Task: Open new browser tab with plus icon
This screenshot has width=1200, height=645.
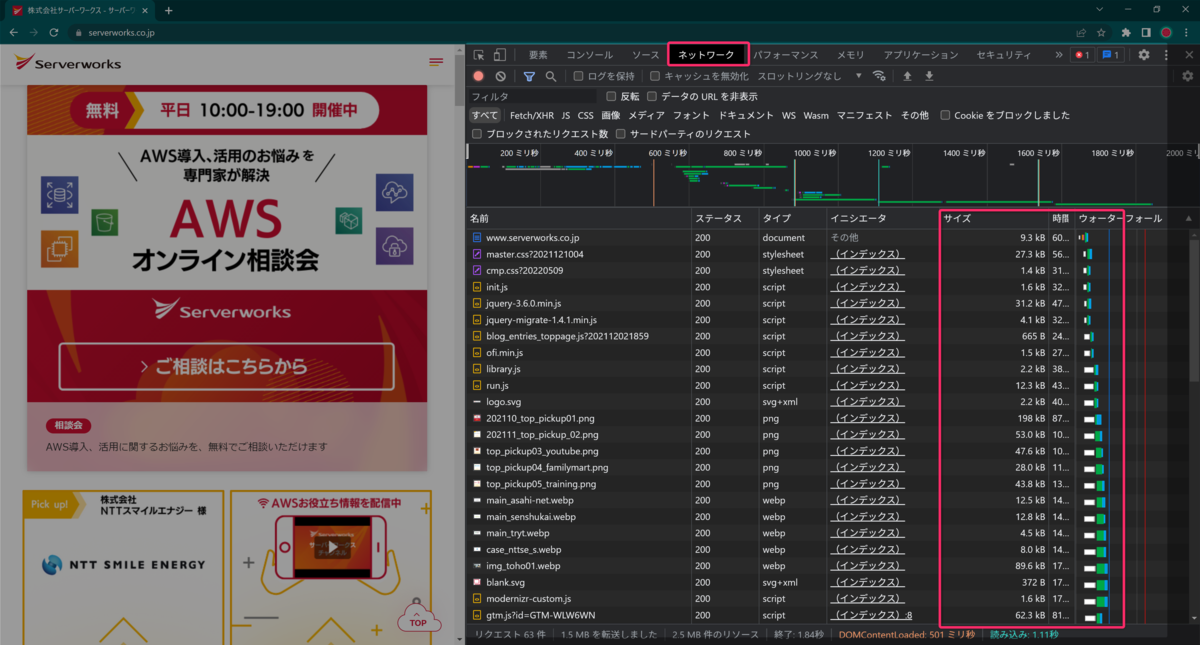Action: click(x=169, y=10)
